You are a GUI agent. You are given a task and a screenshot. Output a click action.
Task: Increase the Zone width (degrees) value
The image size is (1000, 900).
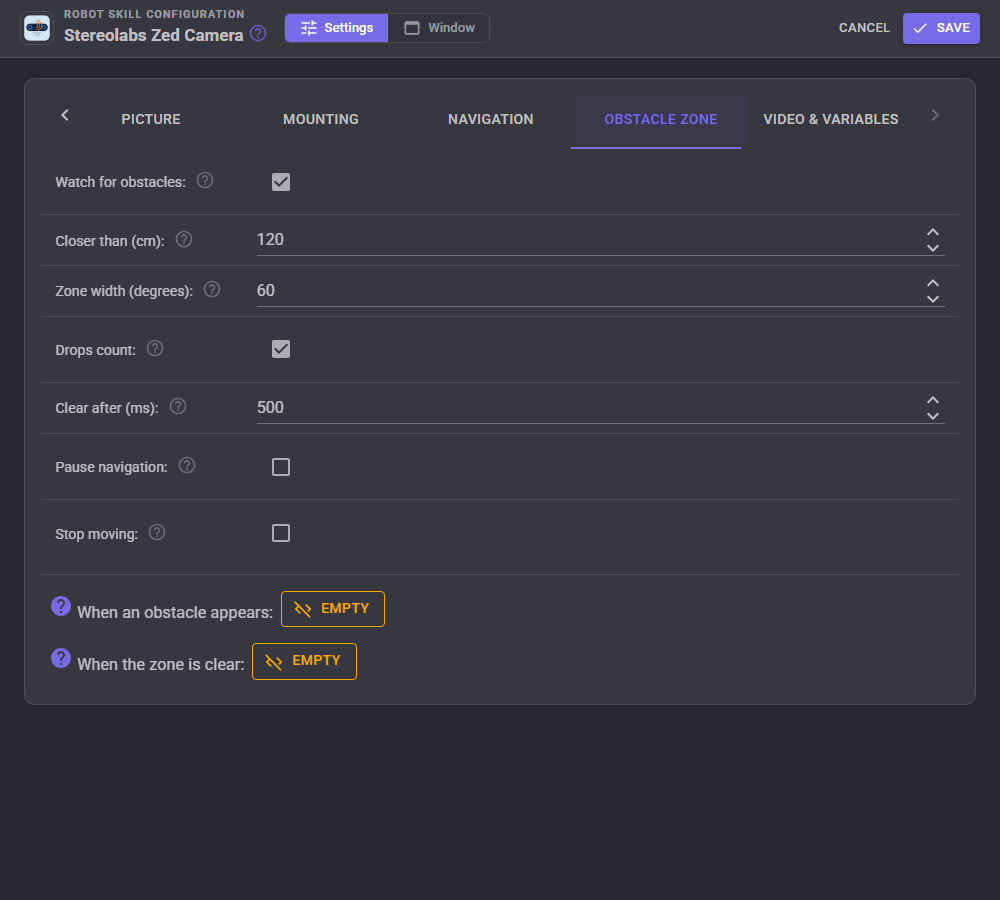(933, 284)
